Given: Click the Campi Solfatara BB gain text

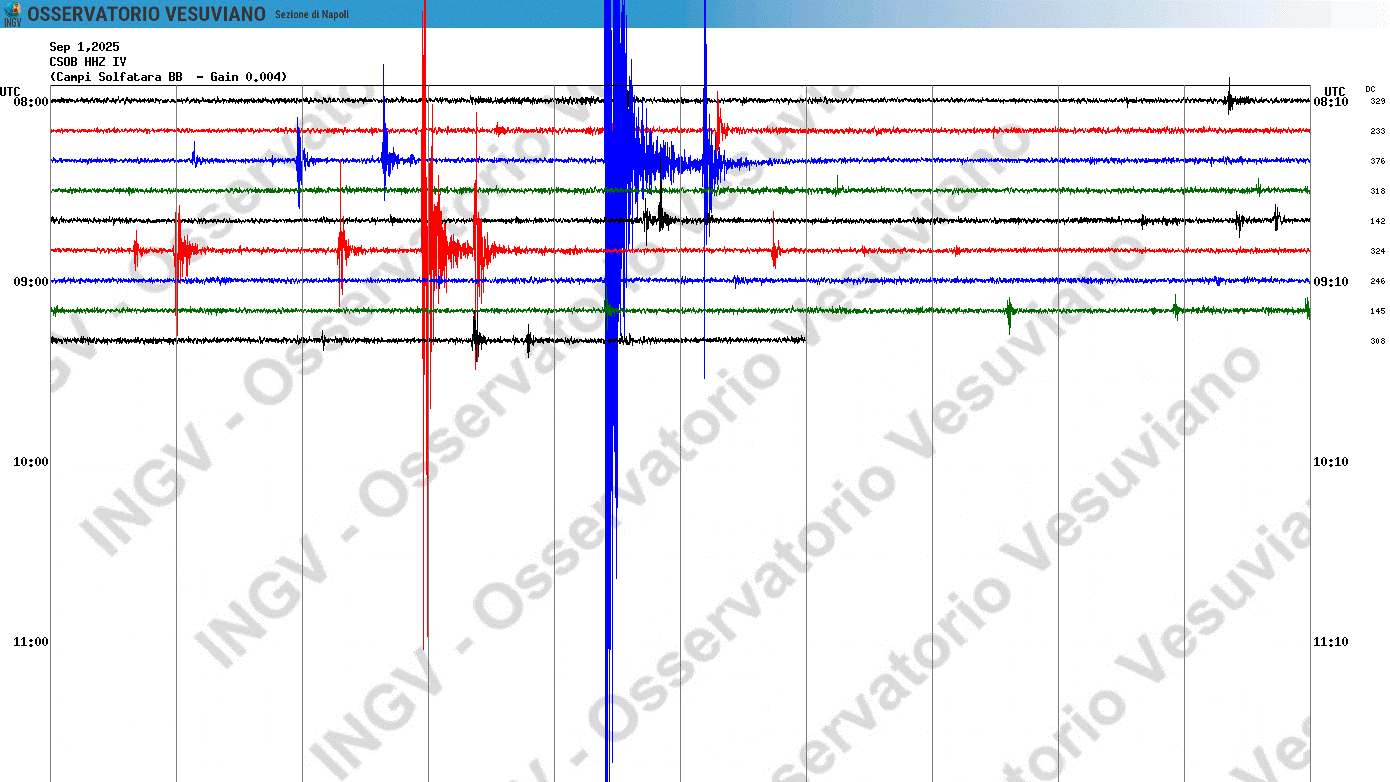Looking at the screenshot, I should (168, 77).
